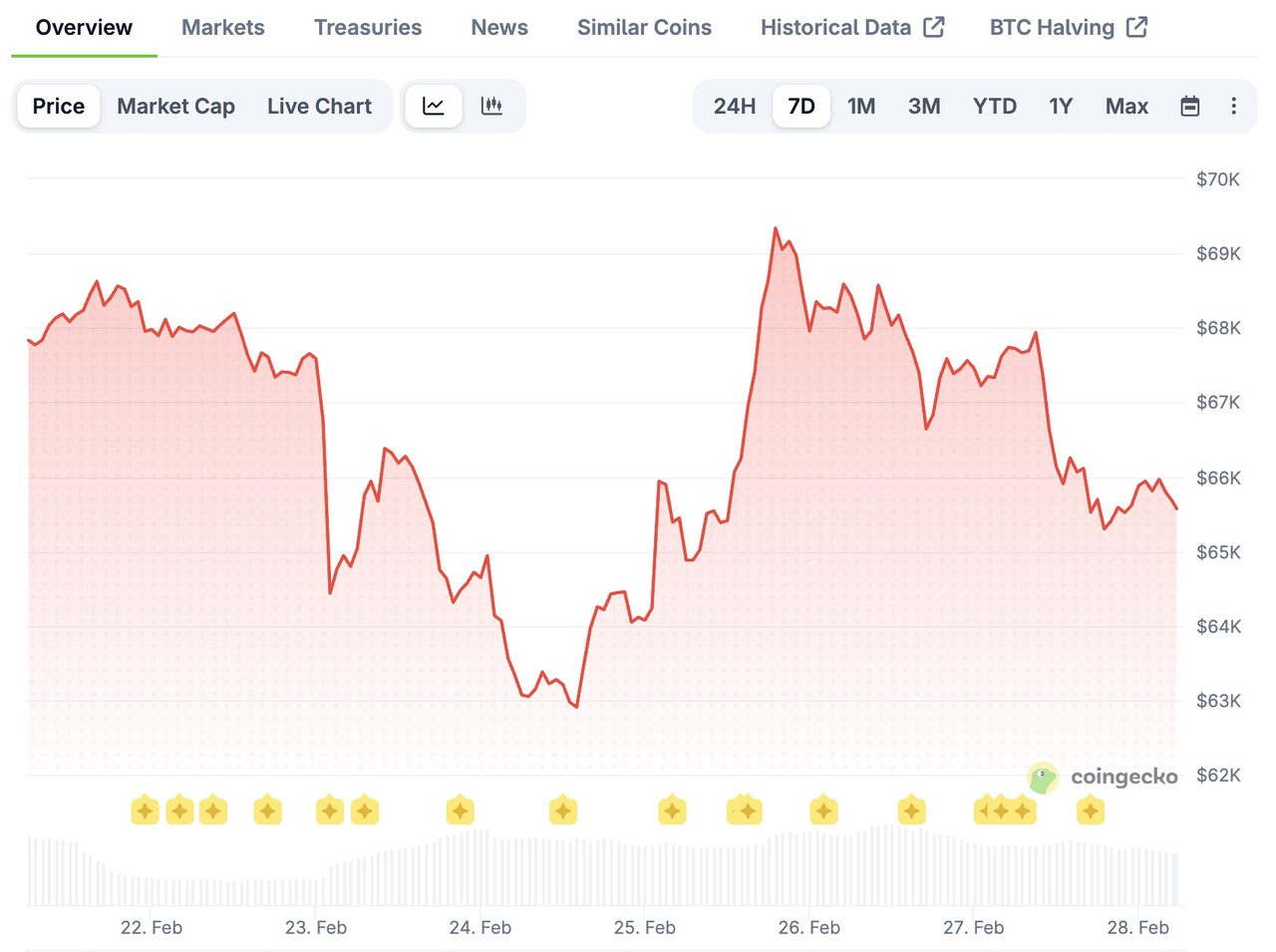Click the star event marker near 28. Feb

click(1090, 810)
